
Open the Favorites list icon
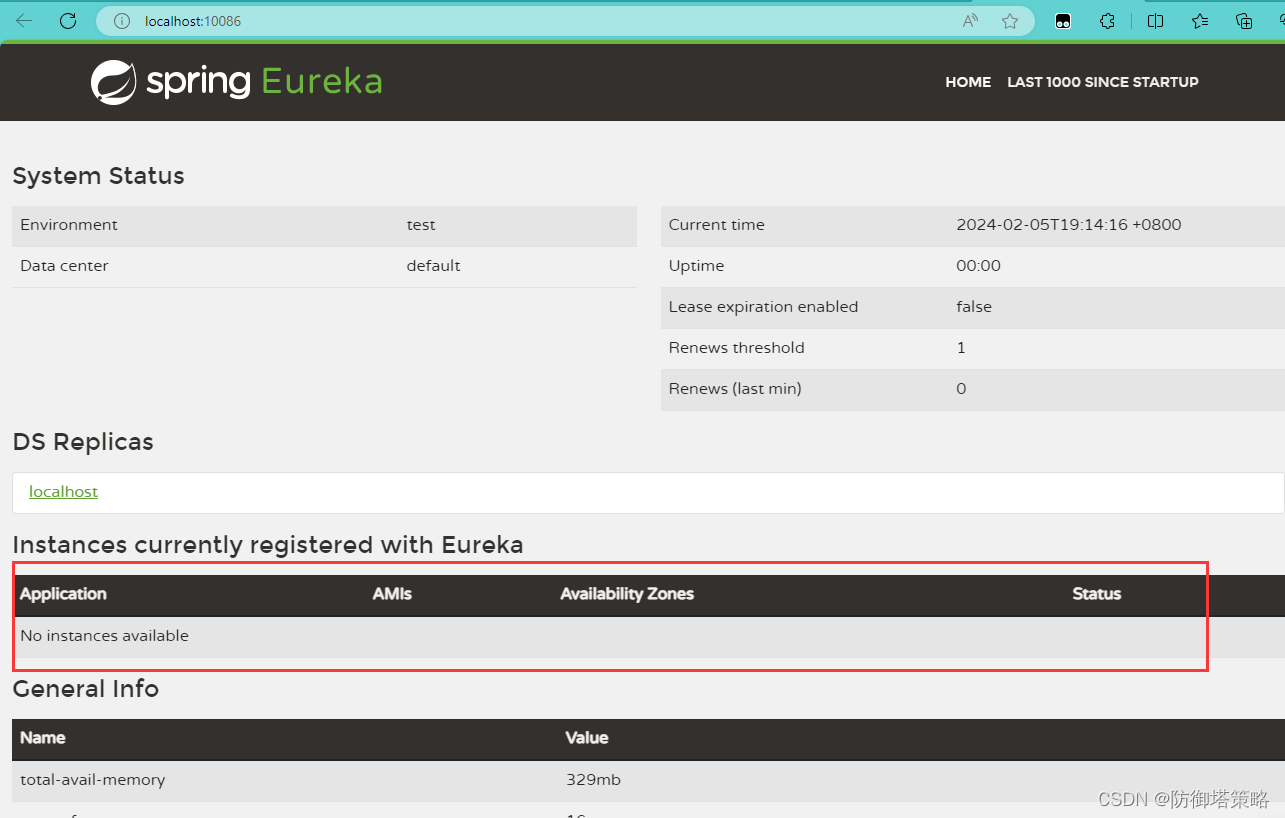(1199, 20)
